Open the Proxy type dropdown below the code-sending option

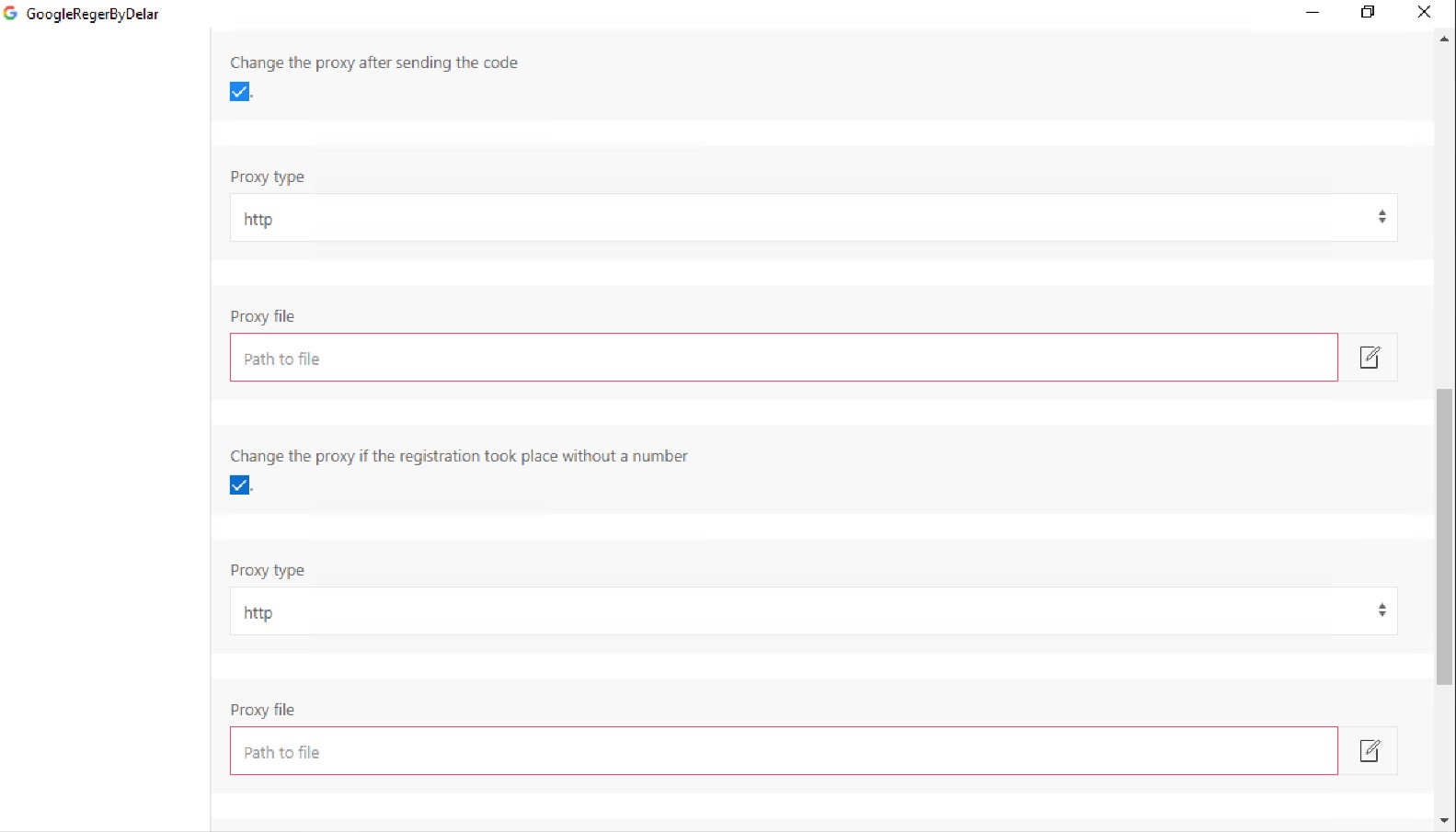tap(813, 218)
